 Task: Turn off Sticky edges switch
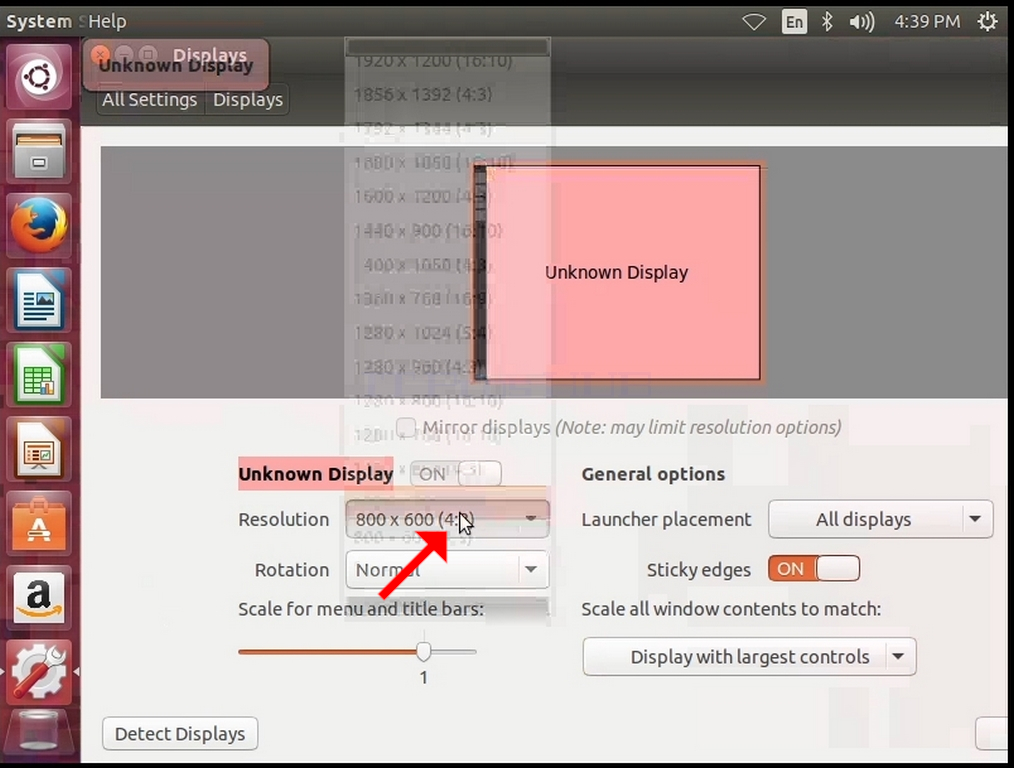[x=814, y=569]
